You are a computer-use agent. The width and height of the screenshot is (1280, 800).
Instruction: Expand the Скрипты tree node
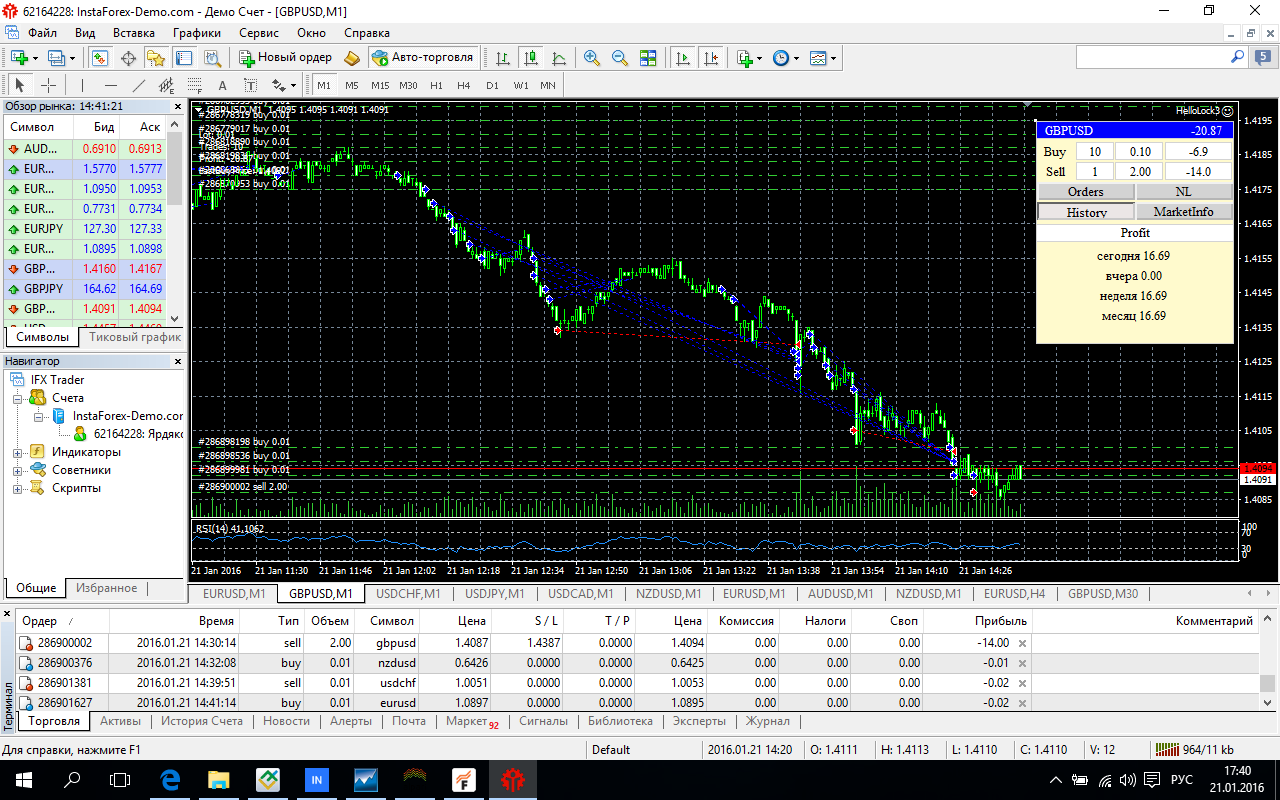pos(18,488)
